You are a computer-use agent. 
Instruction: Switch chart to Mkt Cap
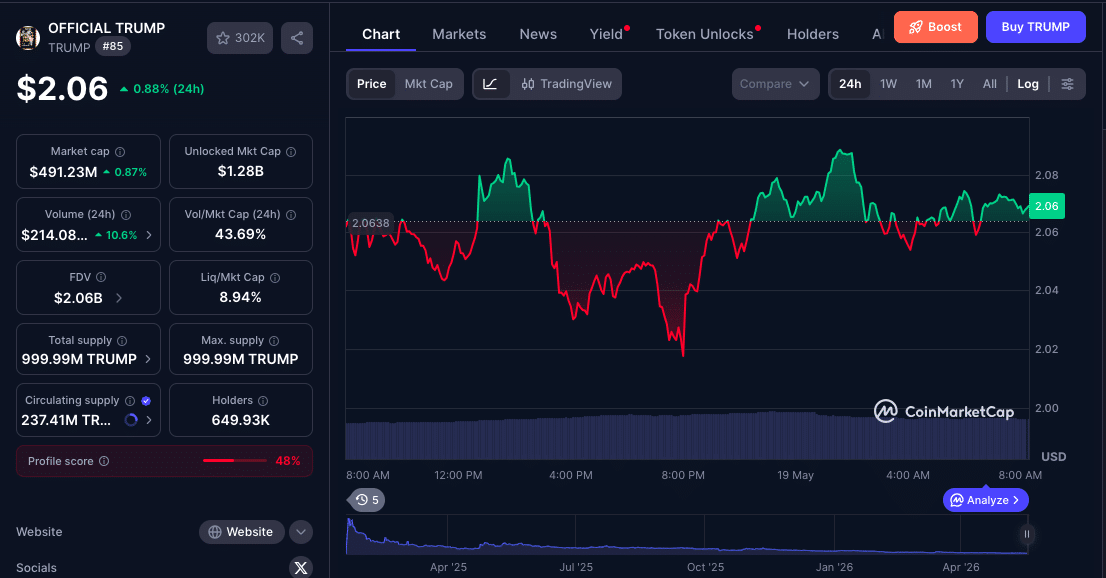tap(428, 84)
